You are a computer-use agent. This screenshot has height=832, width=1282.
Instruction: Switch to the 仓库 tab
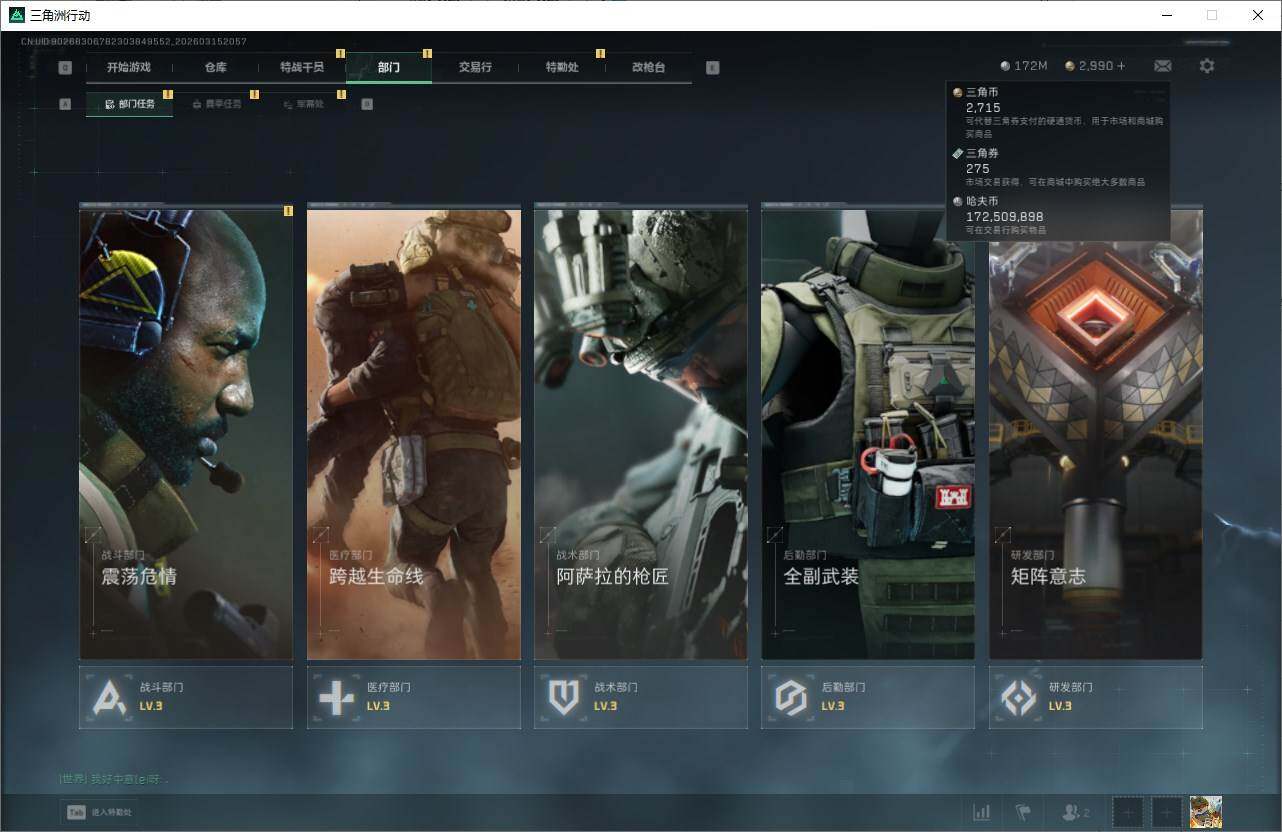coord(215,67)
